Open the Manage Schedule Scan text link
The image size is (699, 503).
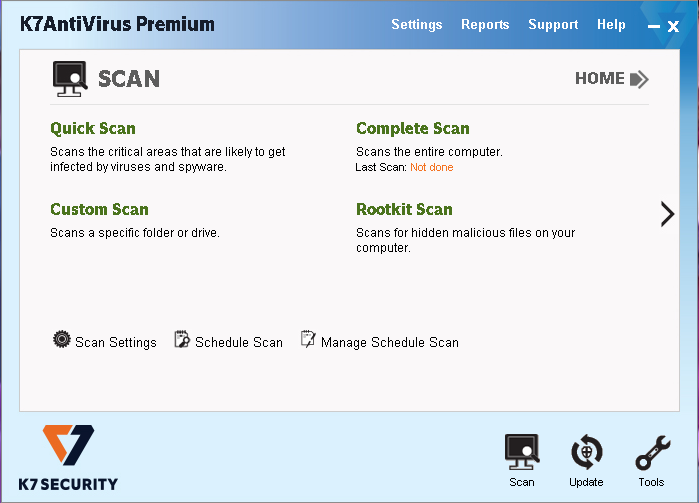(390, 342)
